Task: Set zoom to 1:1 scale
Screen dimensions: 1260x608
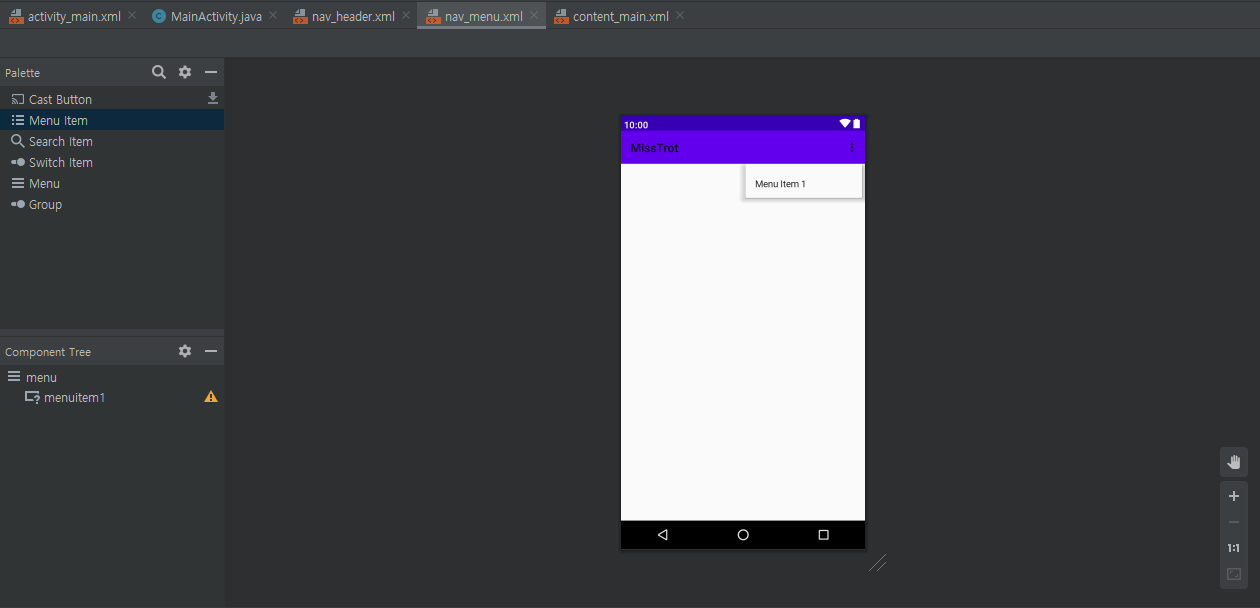Action: tap(1234, 548)
